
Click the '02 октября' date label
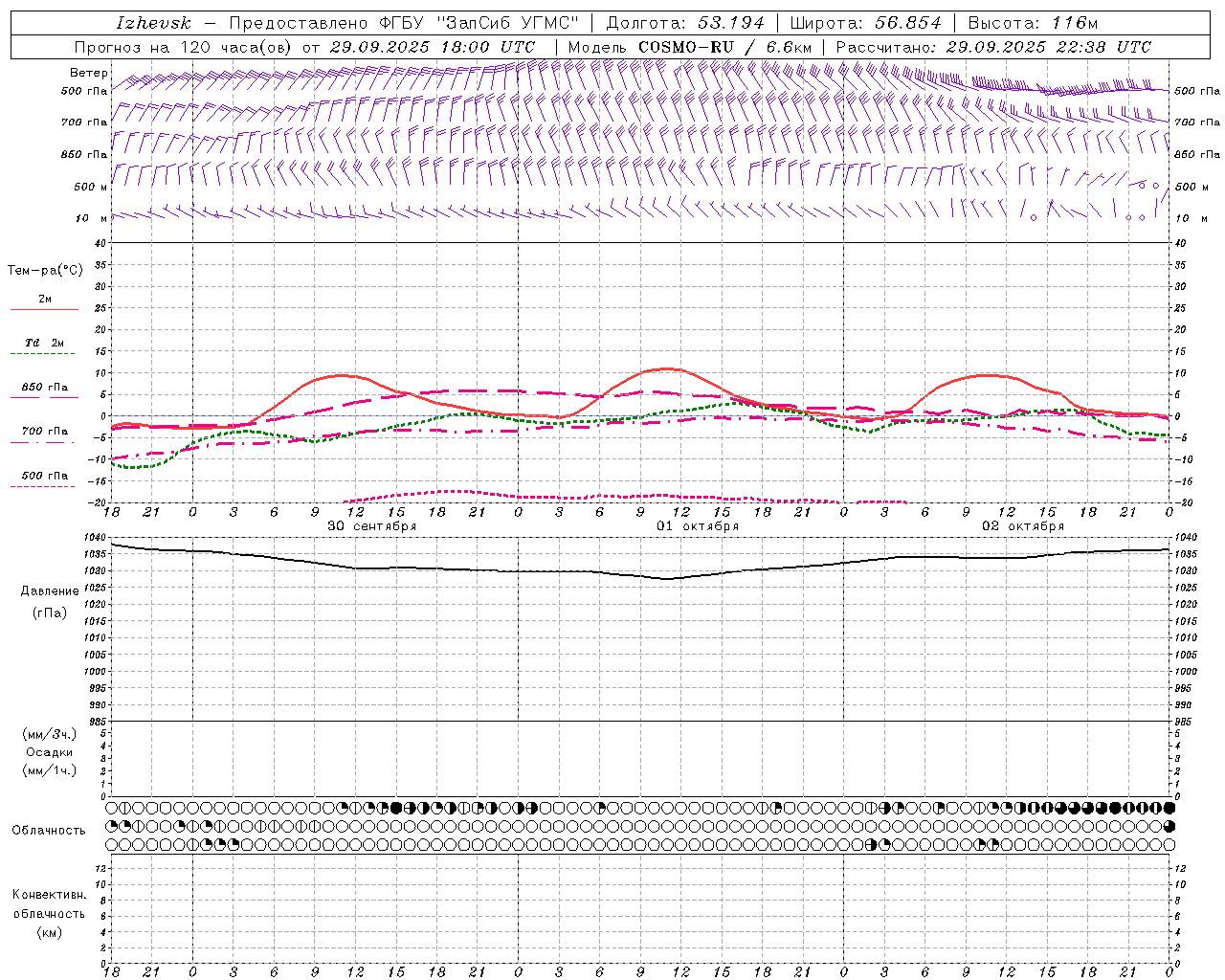(1023, 525)
